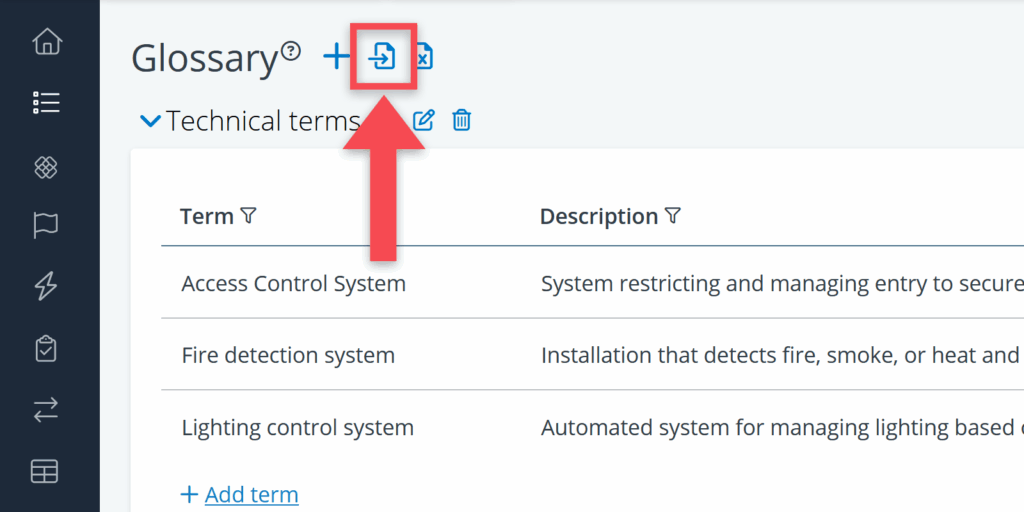Click the Add term link

click(x=251, y=494)
